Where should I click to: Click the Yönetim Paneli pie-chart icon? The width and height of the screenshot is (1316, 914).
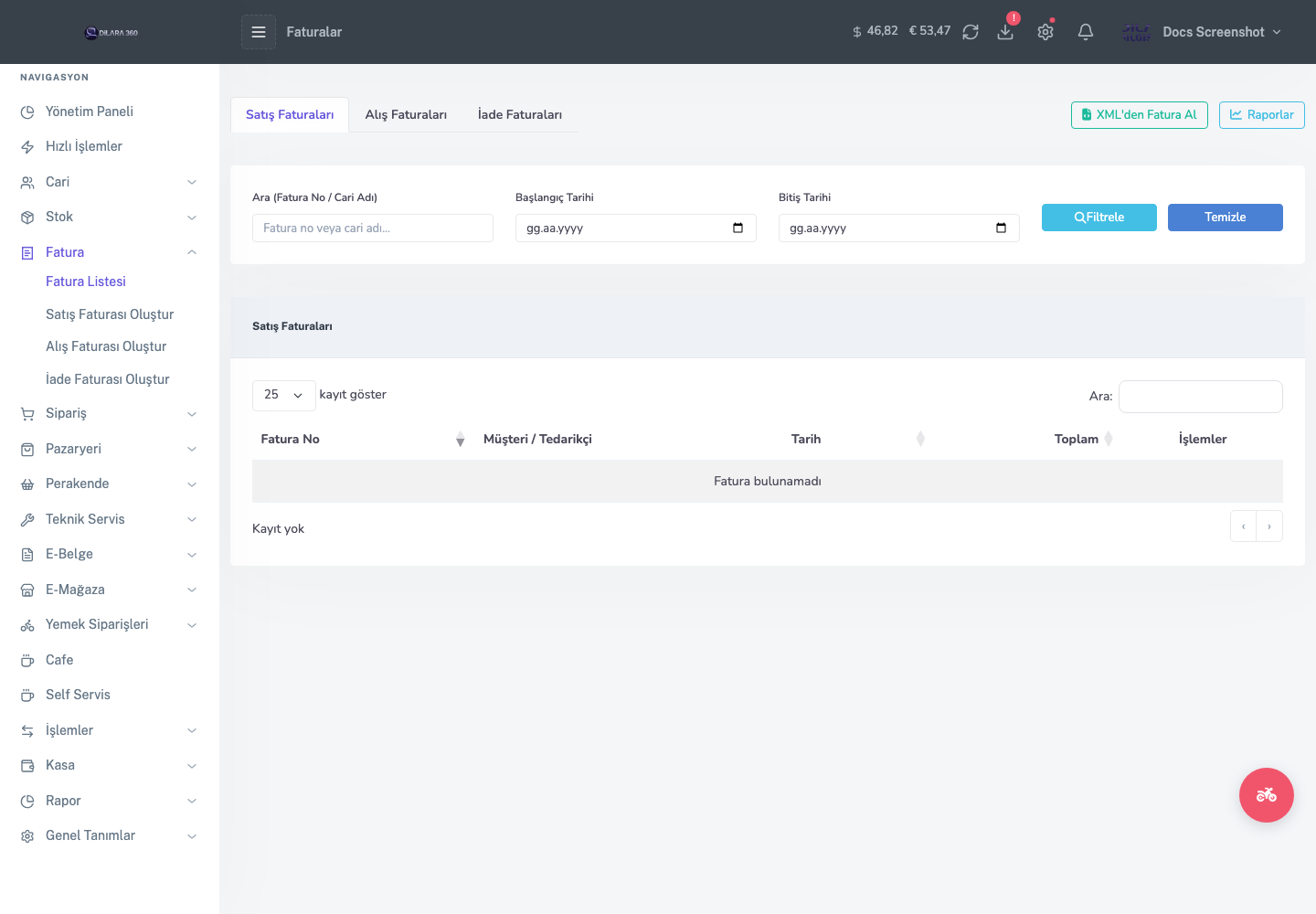pyautogui.click(x=27, y=112)
